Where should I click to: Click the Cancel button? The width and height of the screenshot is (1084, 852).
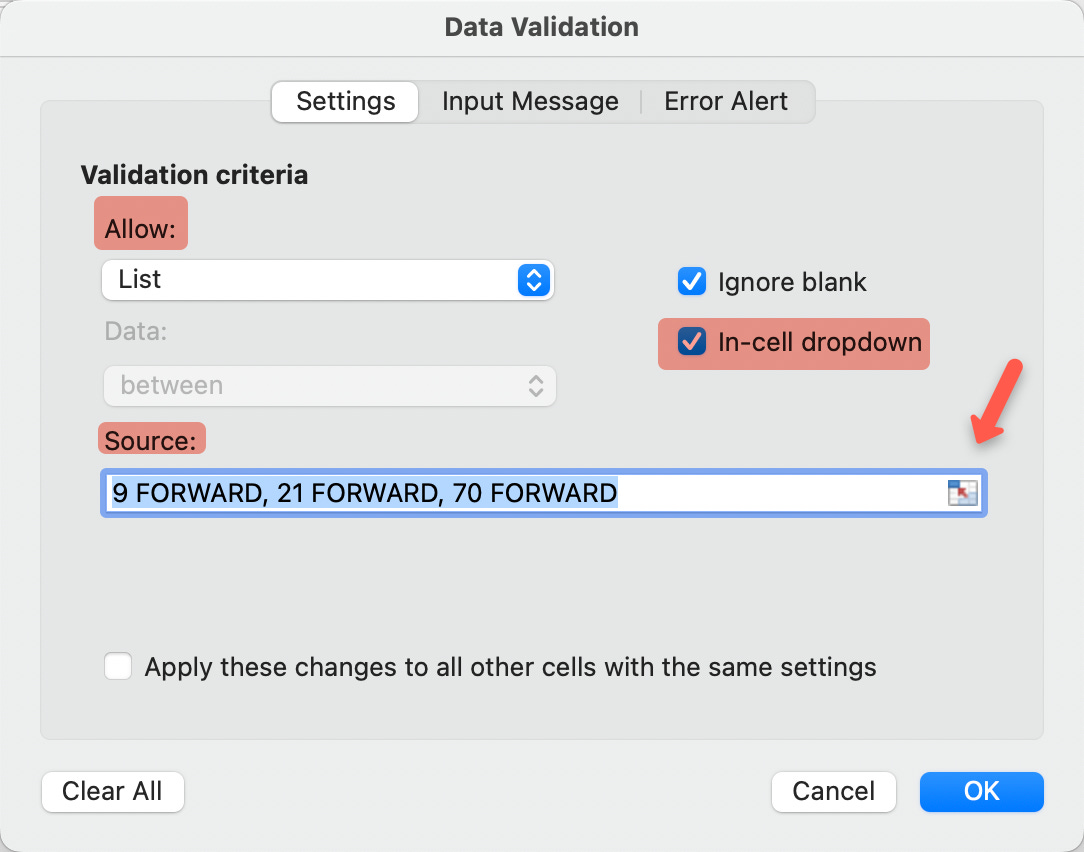tap(834, 791)
